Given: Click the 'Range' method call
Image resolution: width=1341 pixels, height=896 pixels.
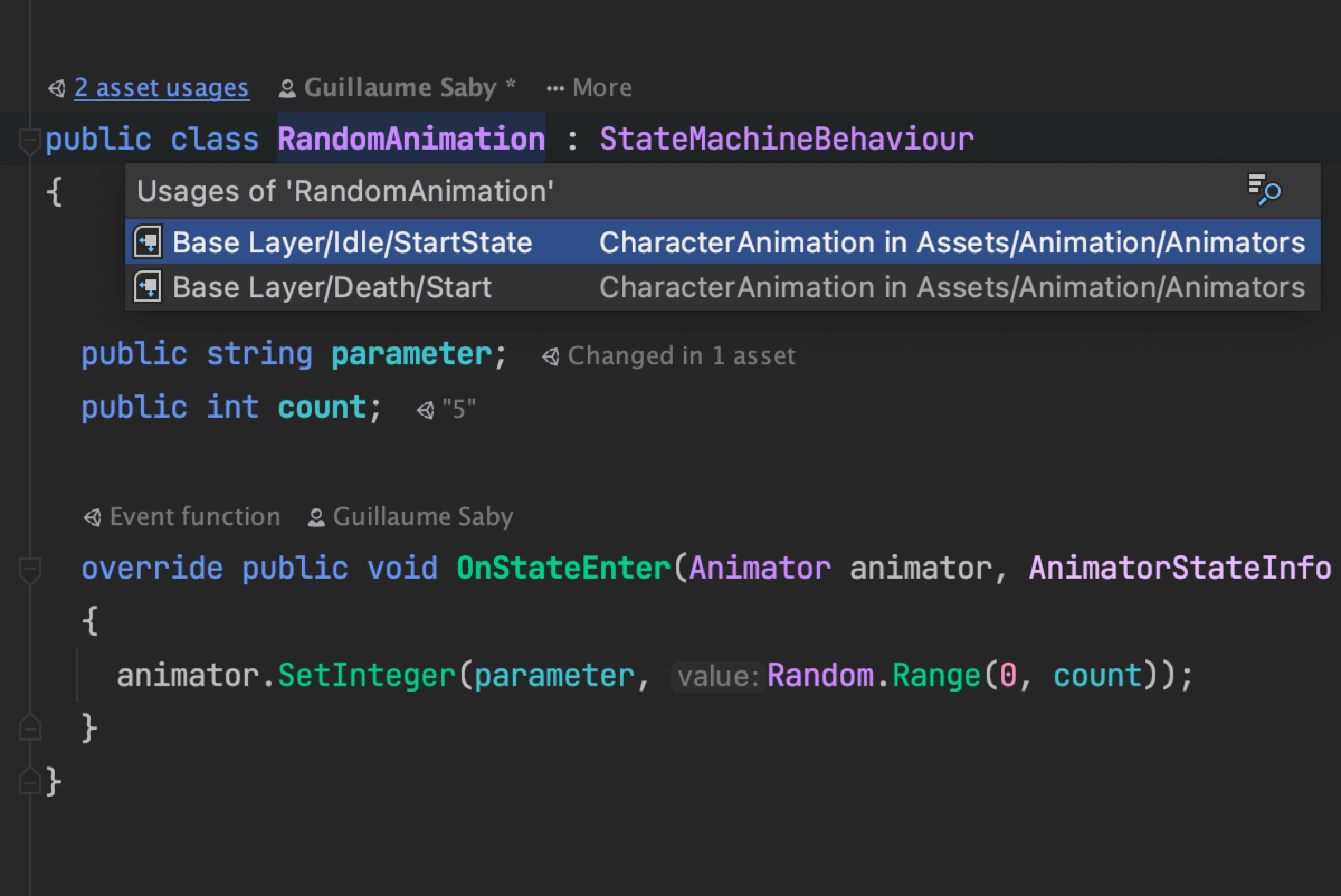Looking at the screenshot, I should click(x=936, y=675).
